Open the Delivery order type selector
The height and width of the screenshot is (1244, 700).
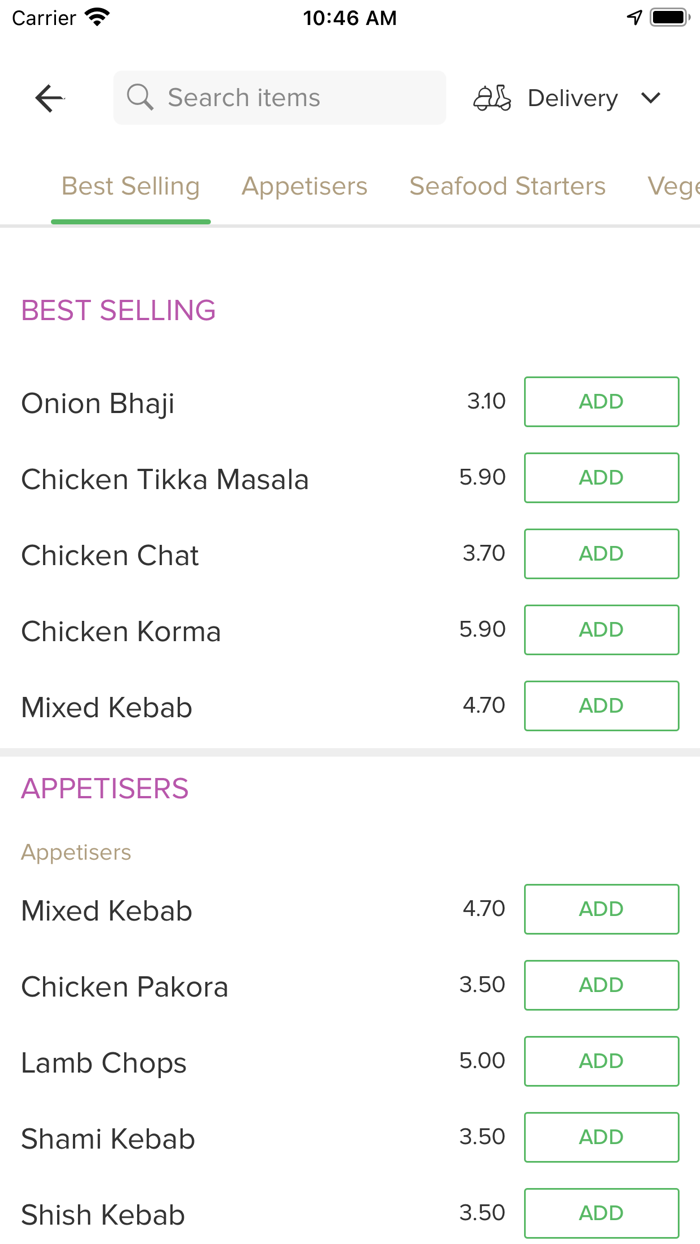point(572,98)
